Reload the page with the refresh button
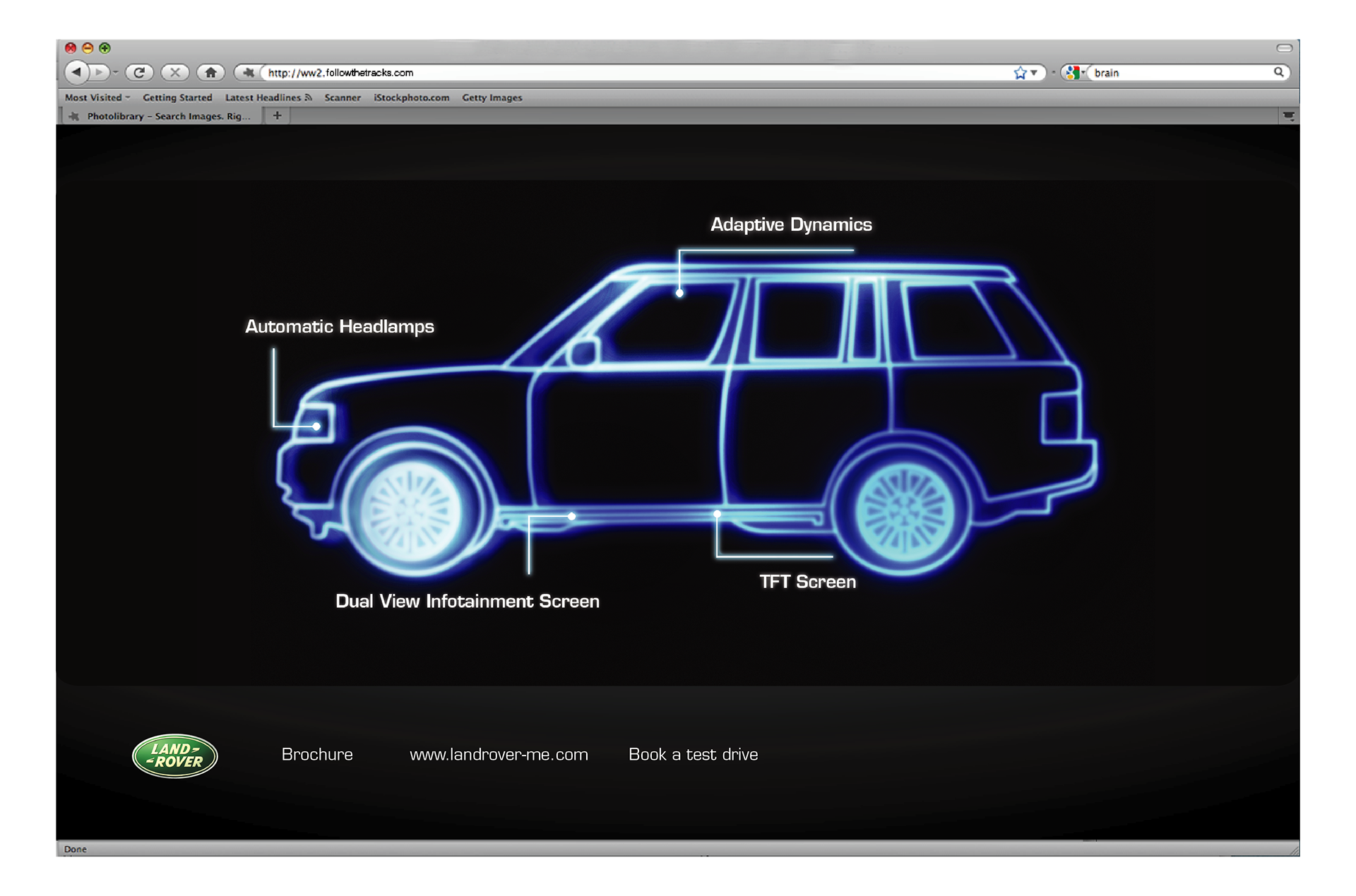Viewport: 1356px width, 896px height. pos(139,72)
